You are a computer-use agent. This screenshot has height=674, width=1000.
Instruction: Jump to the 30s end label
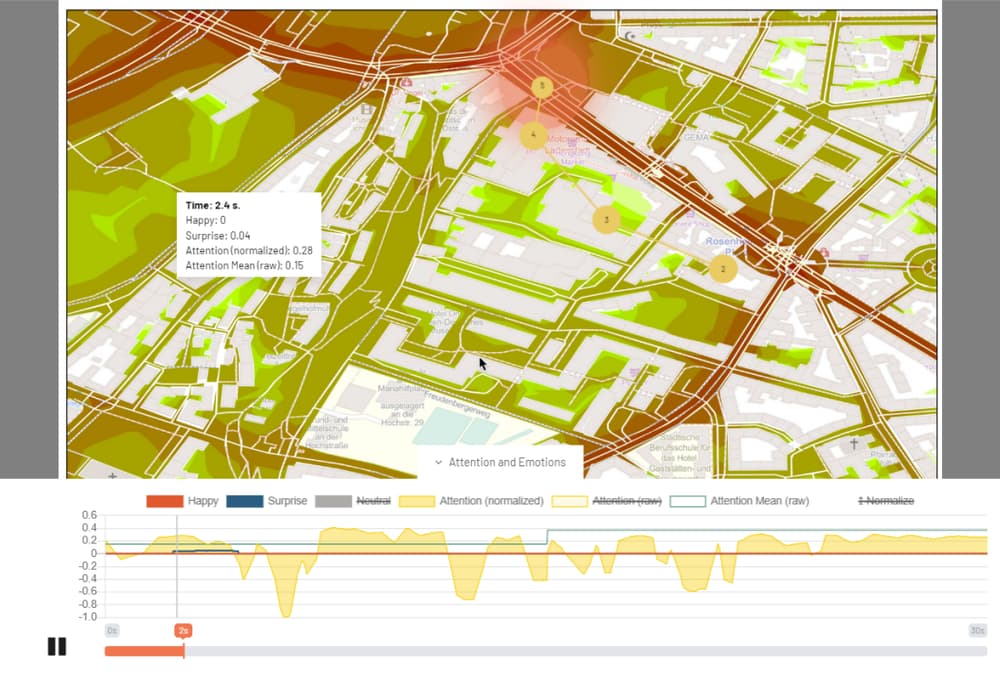tap(977, 631)
